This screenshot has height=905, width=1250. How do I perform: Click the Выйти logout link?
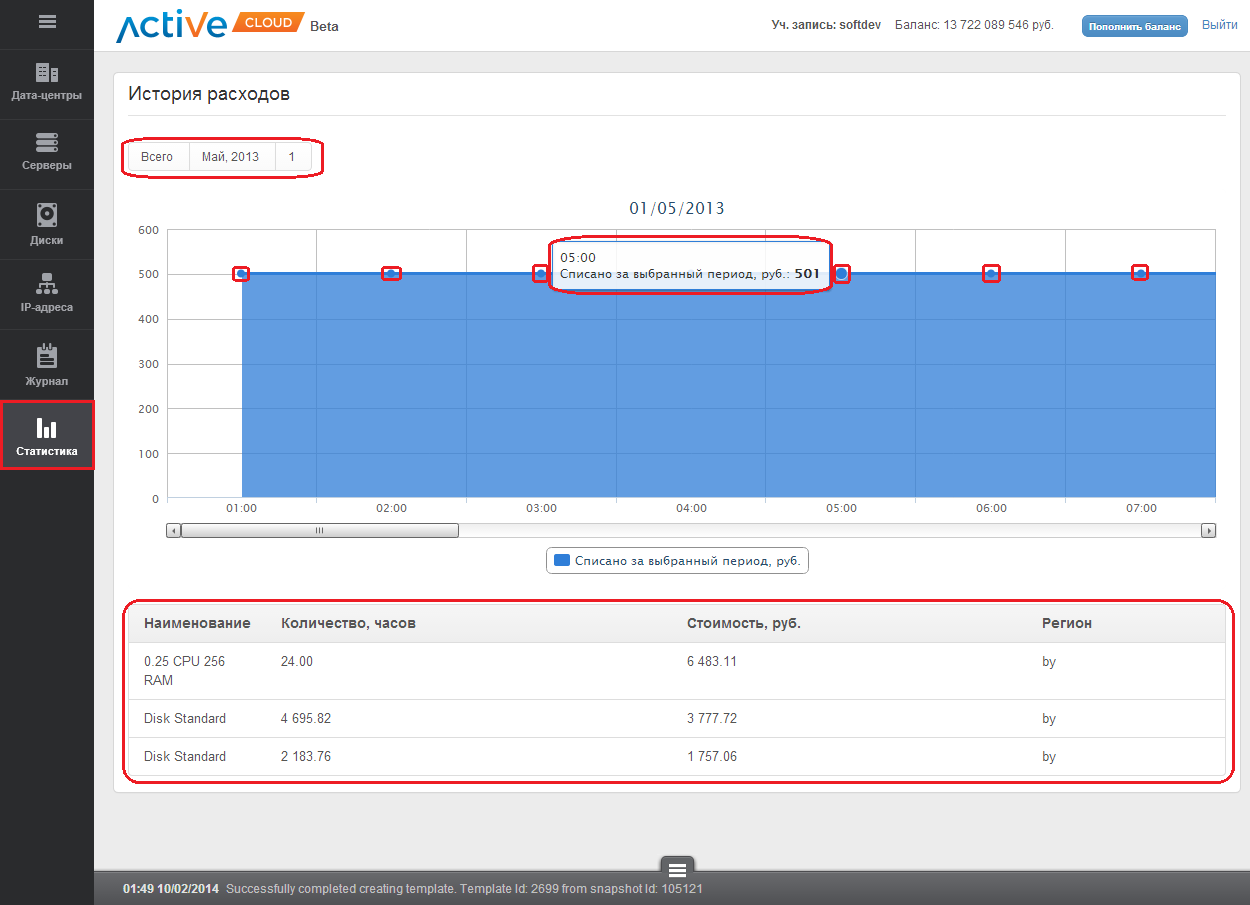point(1219,25)
